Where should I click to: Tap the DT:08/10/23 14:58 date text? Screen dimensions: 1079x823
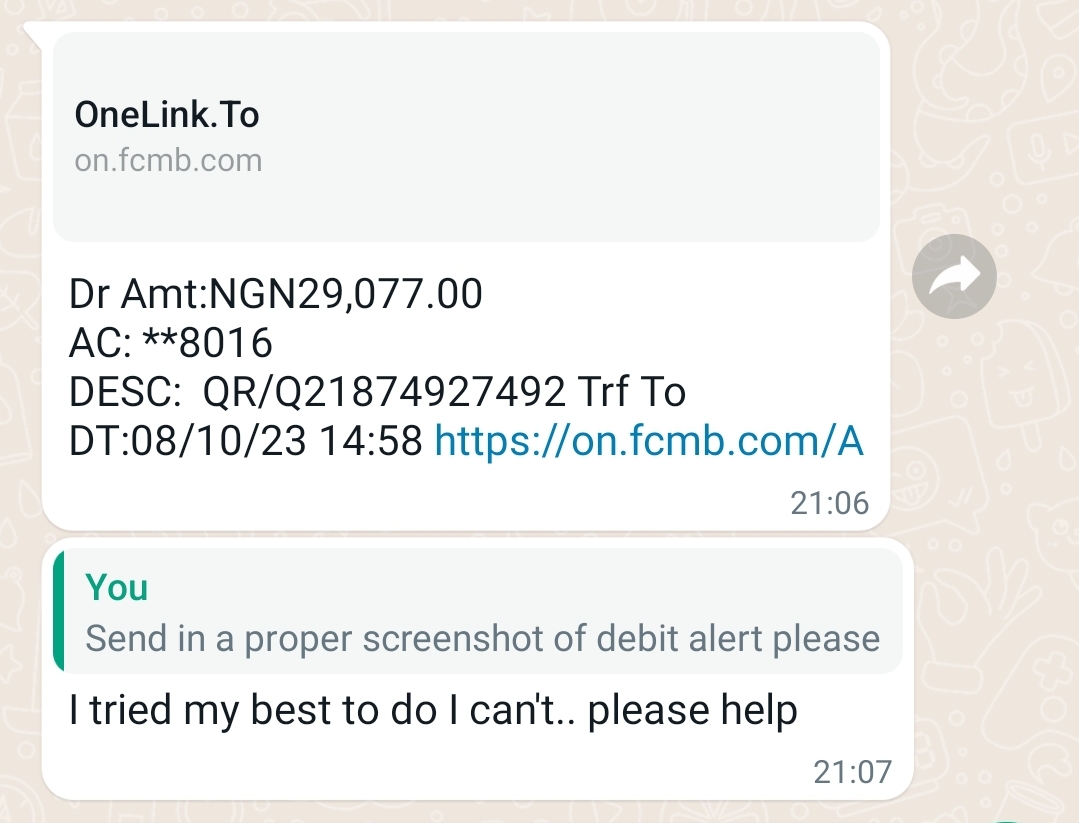click(246, 440)
